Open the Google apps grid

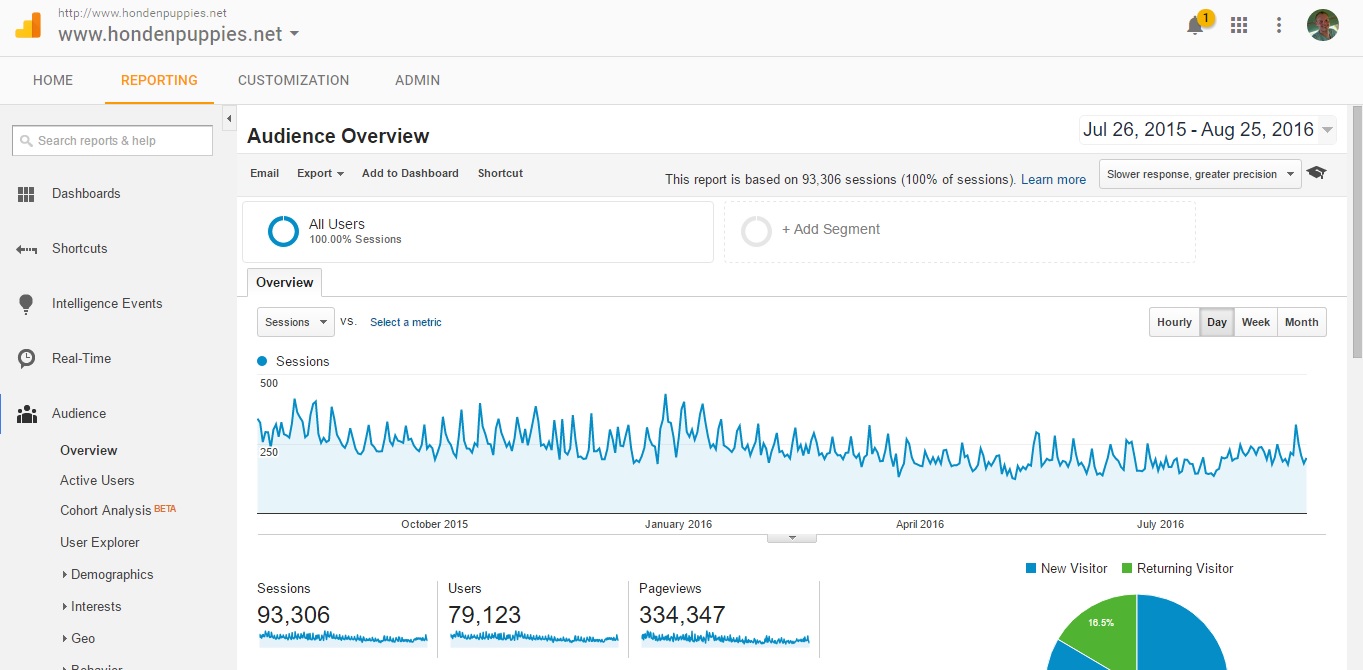click(1239, 26)
